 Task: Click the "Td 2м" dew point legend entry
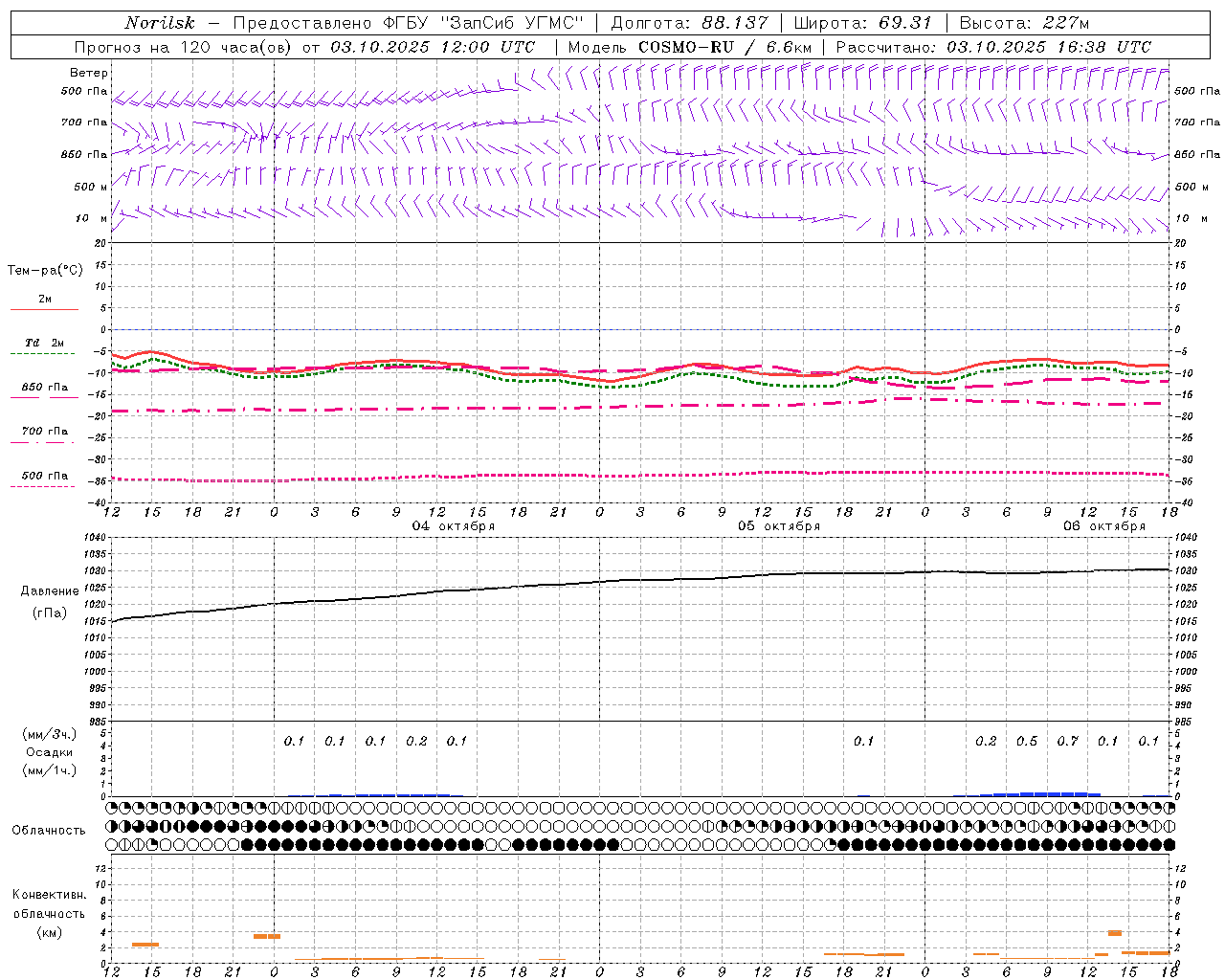click(45, 343)
